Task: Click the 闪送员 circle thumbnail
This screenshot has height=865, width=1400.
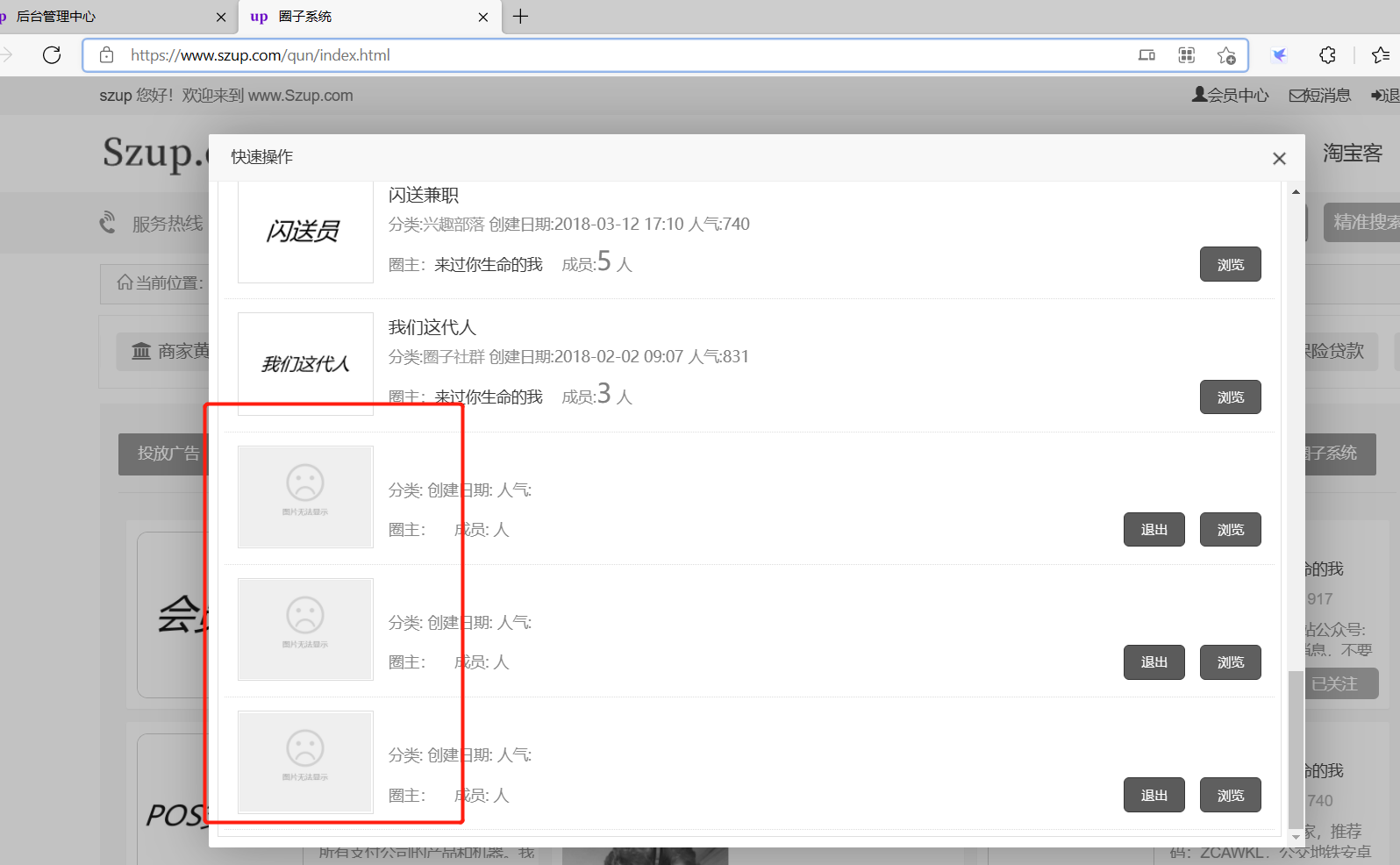Action: pos(305,232)
